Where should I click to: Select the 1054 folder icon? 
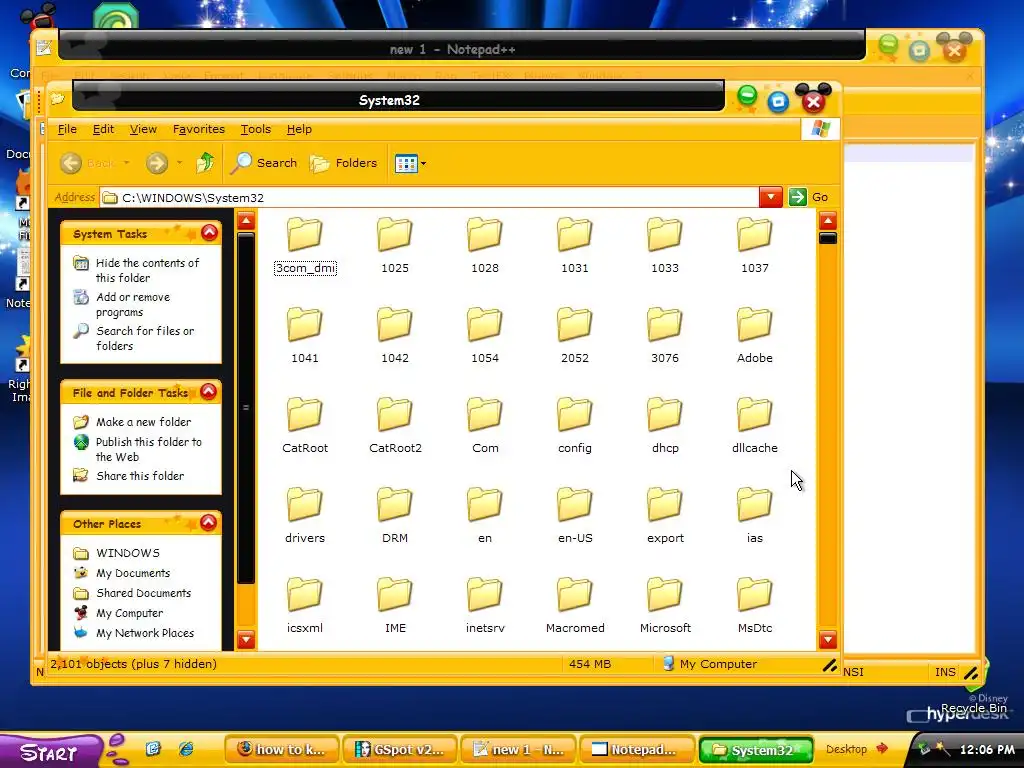point(485,325)
